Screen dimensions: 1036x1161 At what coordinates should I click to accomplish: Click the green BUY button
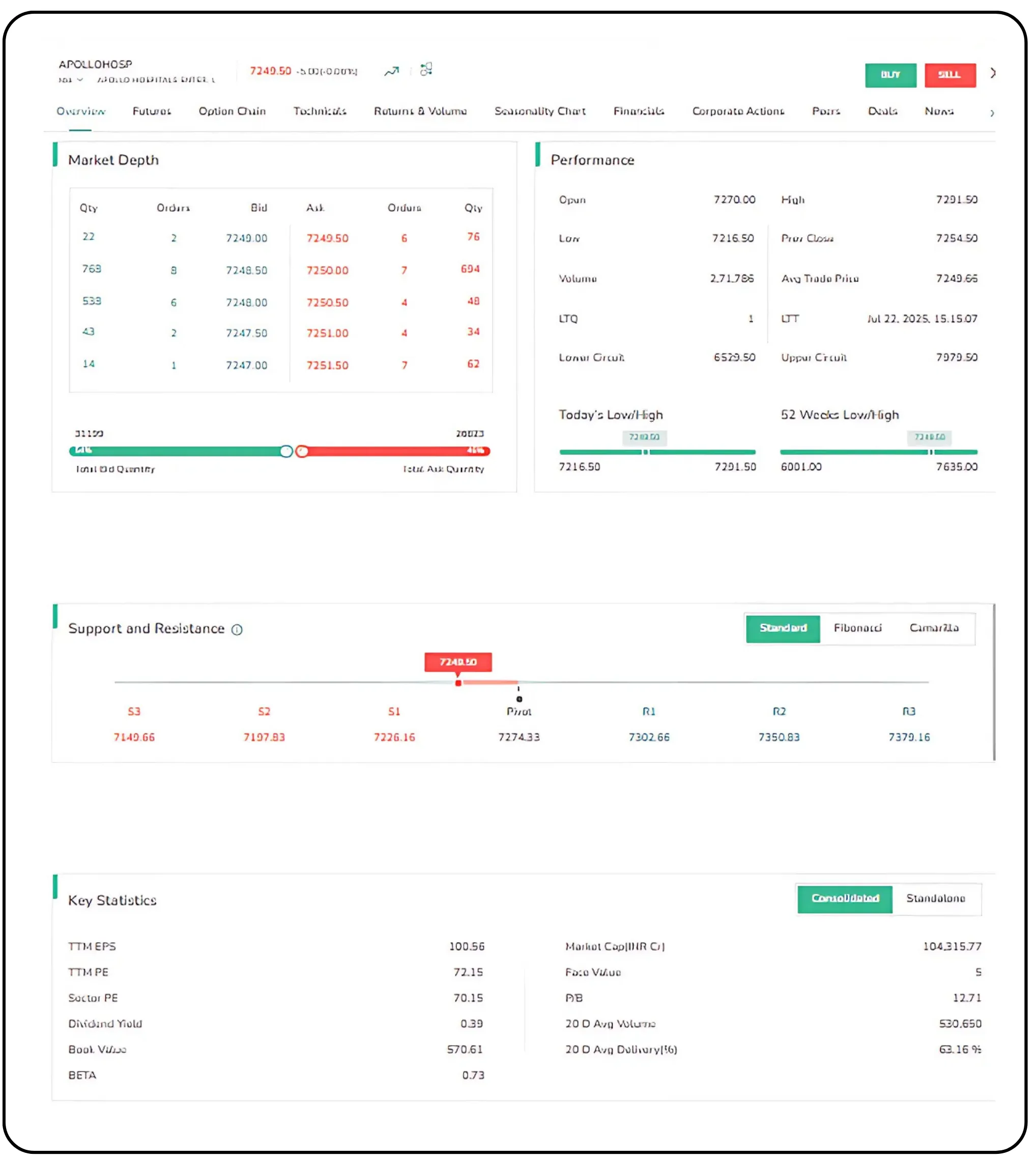[890, 75]
